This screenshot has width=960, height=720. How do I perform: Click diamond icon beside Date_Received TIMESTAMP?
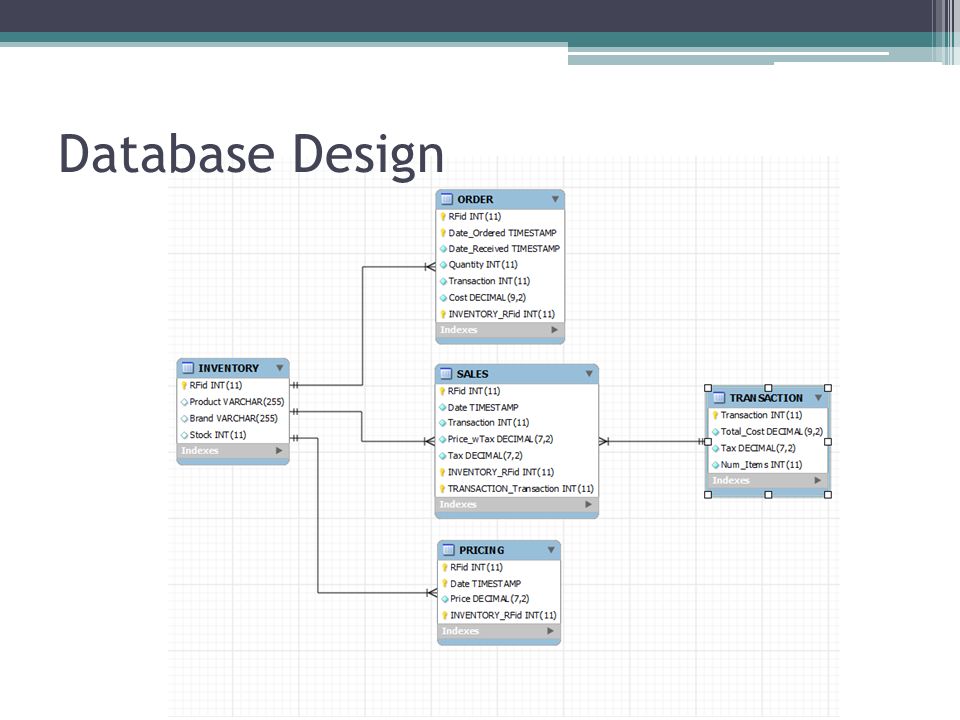click(443, 249)
